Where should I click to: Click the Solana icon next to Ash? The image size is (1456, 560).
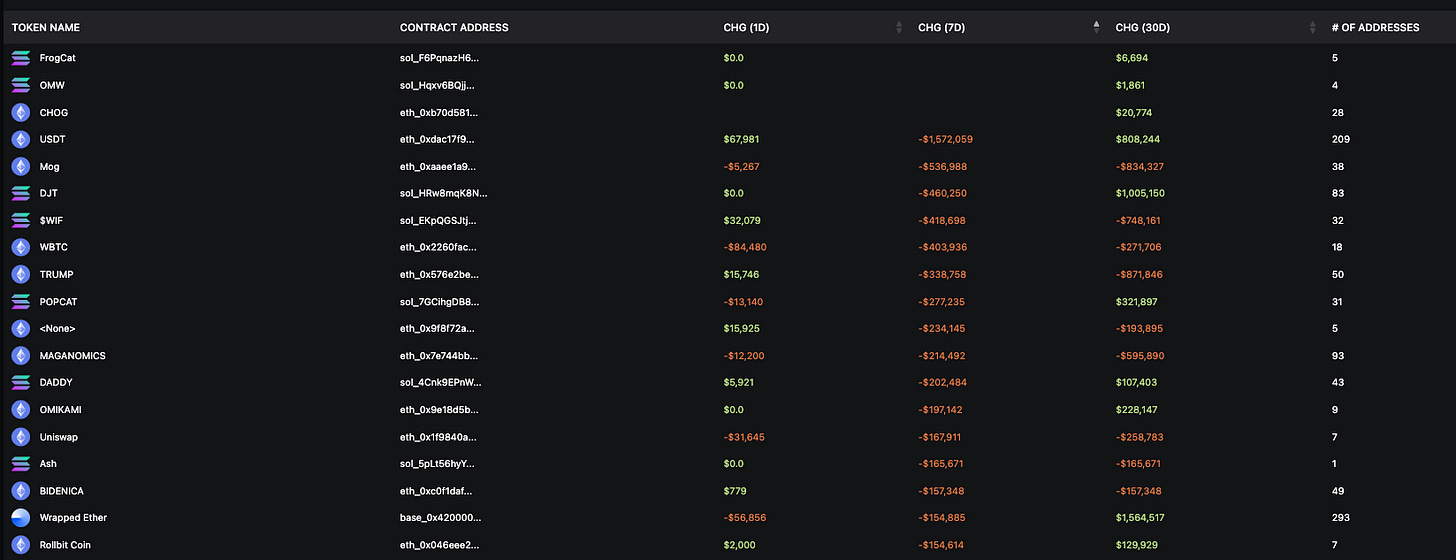(20, 464)
